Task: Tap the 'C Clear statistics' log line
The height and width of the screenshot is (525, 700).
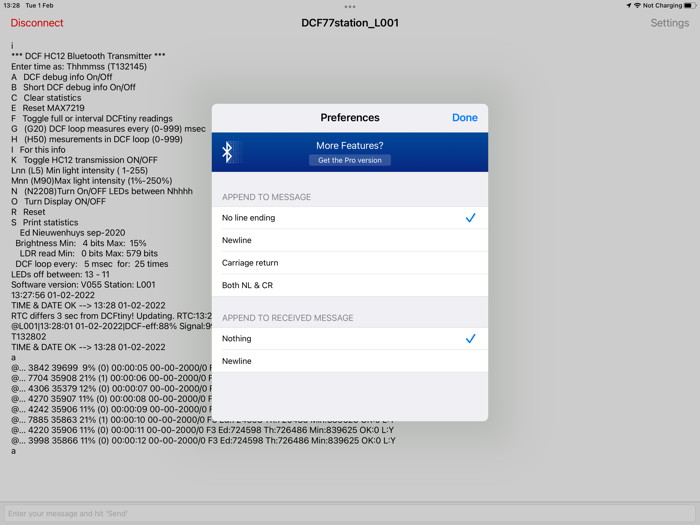Action: coord(46,98)
